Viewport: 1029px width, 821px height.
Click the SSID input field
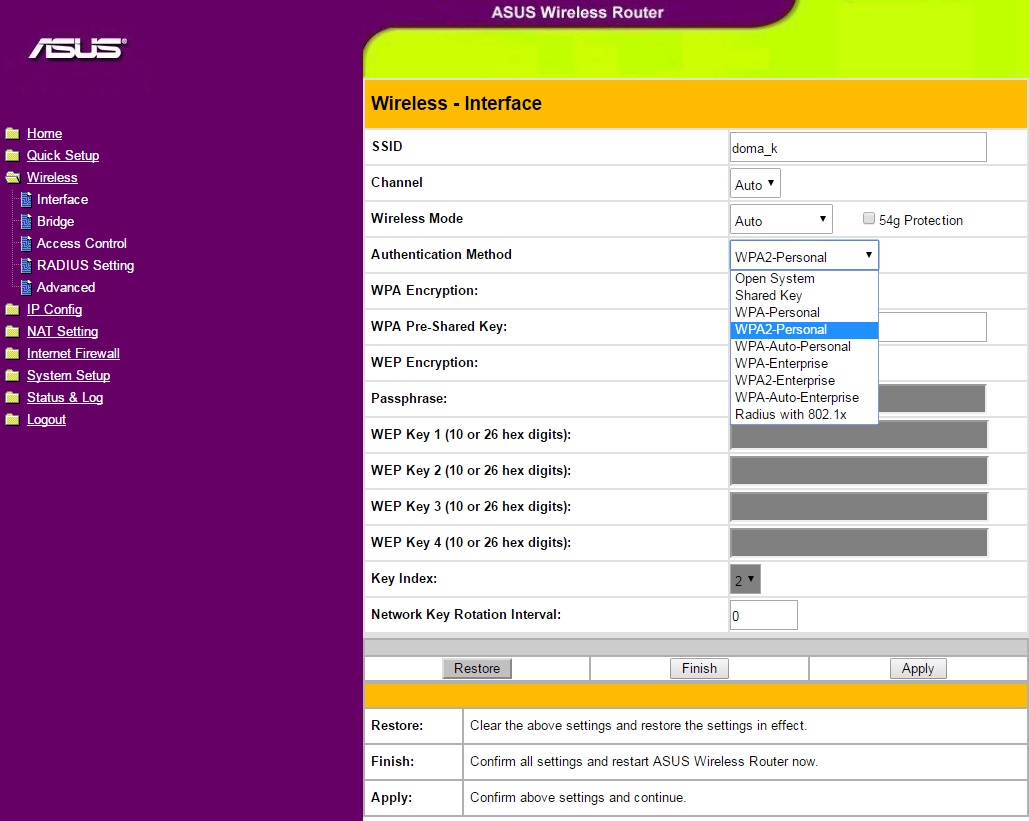coord(858,148)
